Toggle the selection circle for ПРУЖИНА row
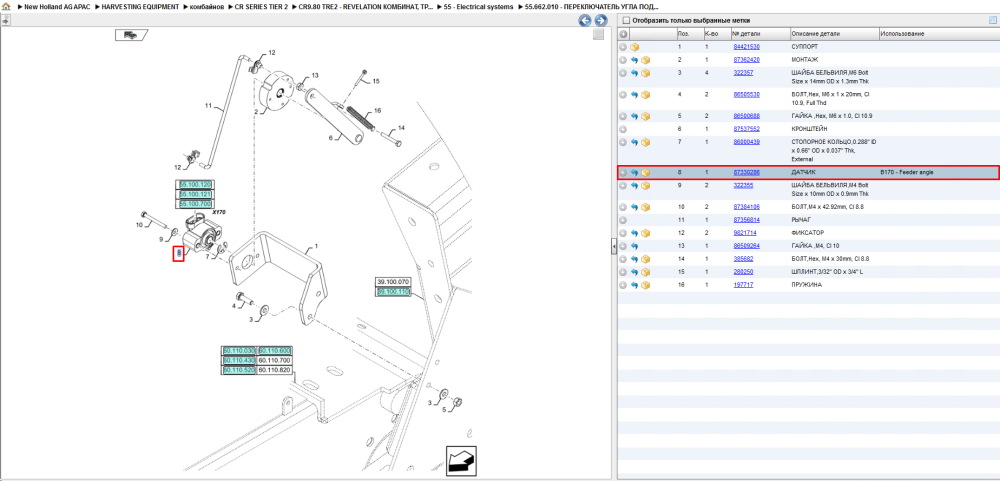 (x=624, y=285)
